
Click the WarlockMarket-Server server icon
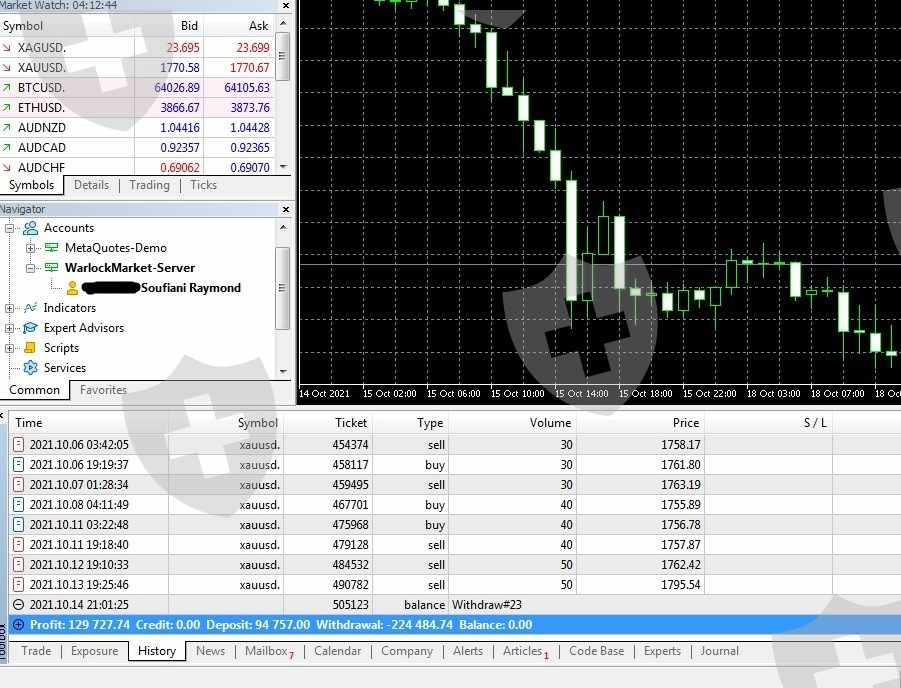click(52, 268)
